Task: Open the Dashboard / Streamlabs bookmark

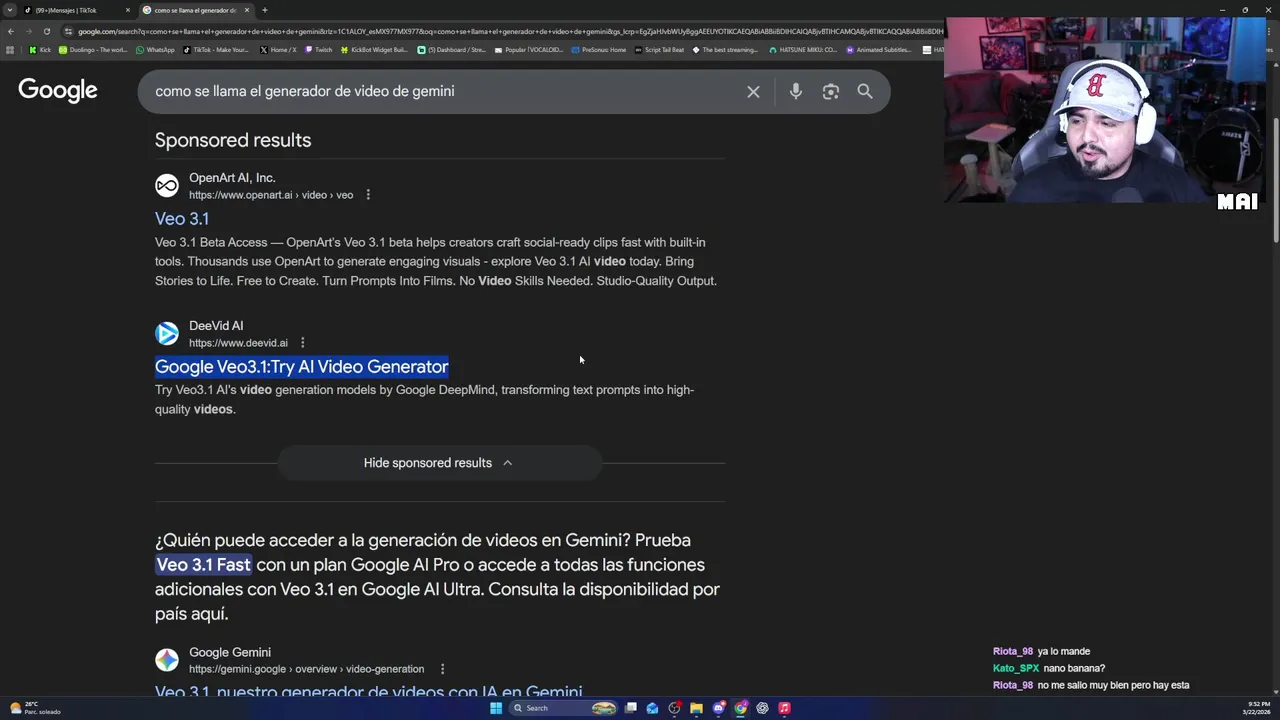Action: coord(452,49)
